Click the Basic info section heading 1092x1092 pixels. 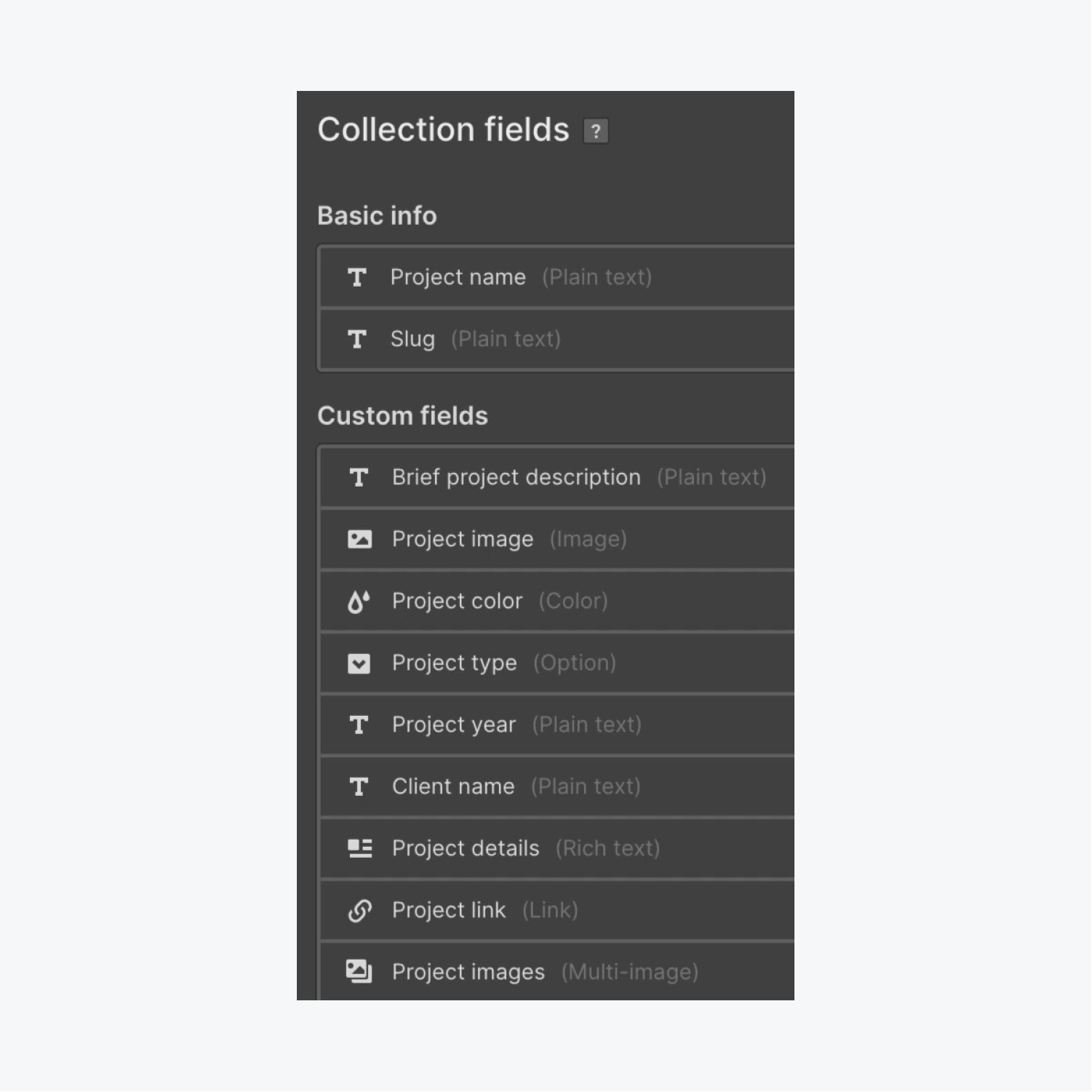[377, 215]
